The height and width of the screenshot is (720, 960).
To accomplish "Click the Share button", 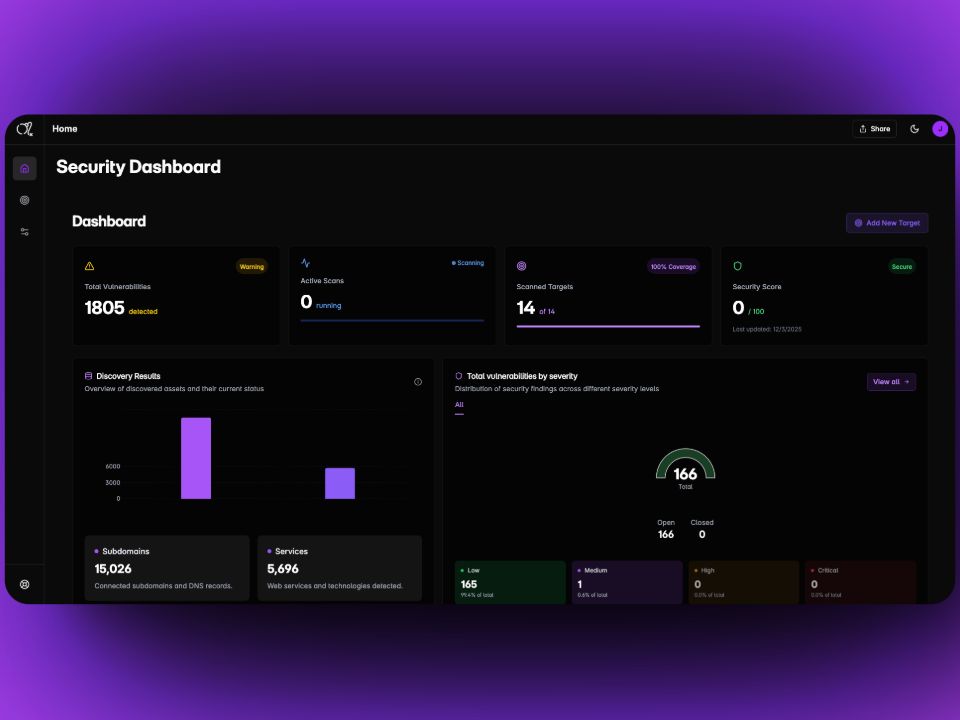I will (874, 129).
